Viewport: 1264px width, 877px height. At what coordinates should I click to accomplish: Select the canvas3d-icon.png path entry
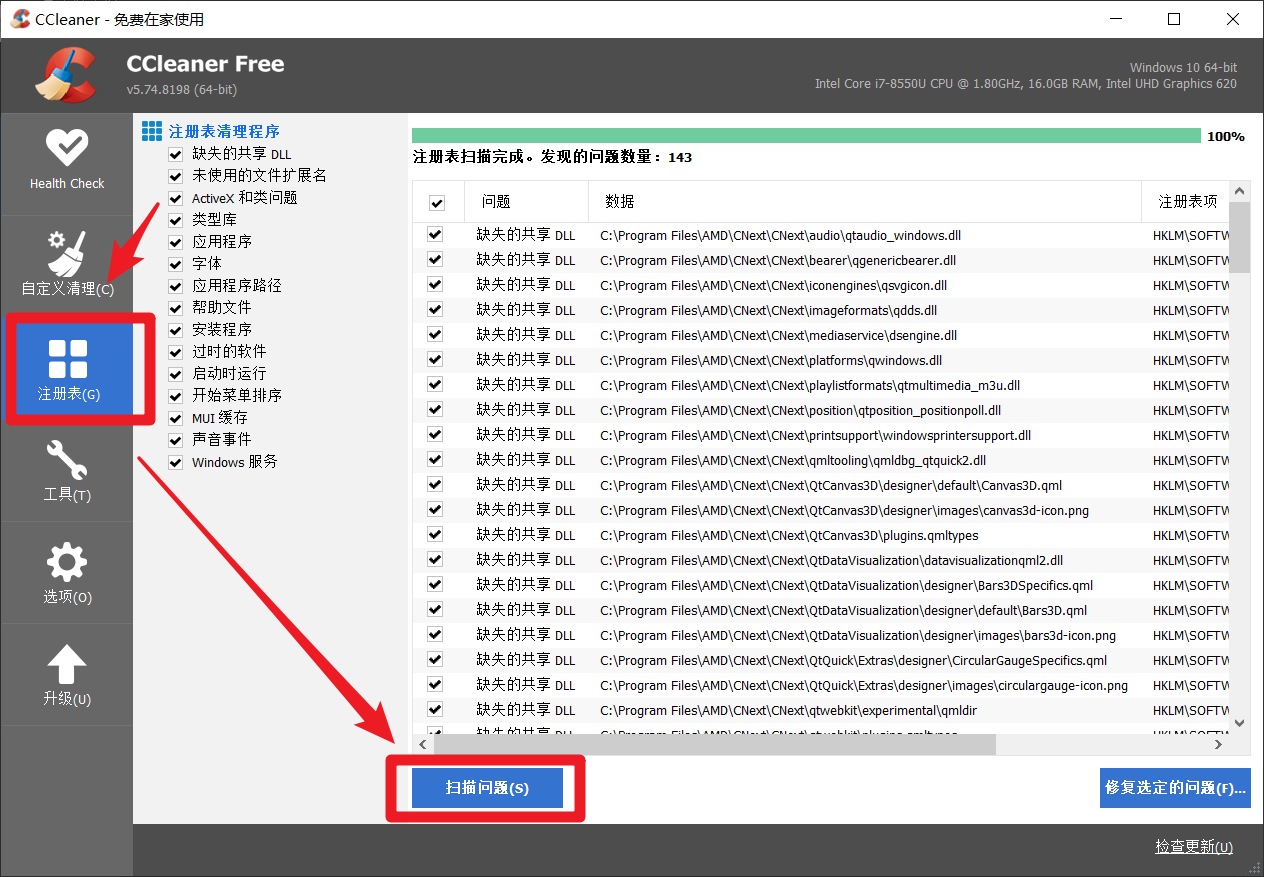[844, 511]
